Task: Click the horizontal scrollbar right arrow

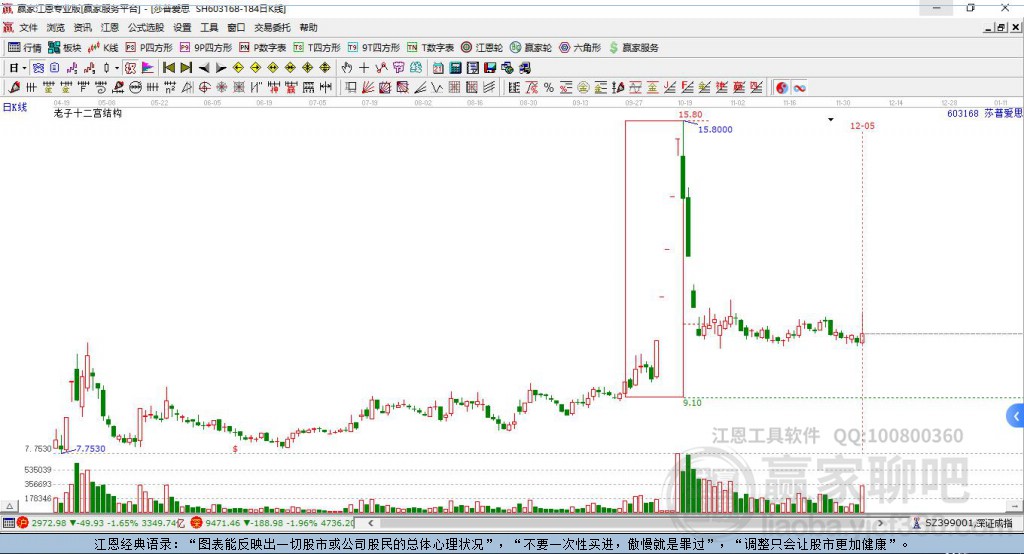Action: tap(880, 523)
